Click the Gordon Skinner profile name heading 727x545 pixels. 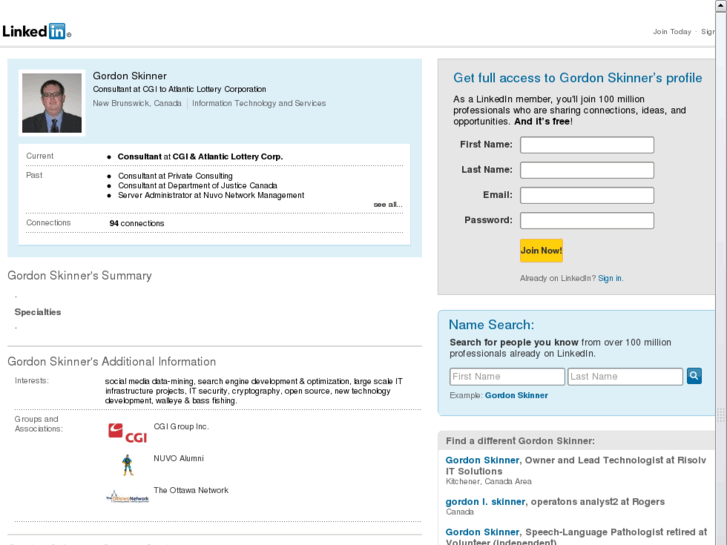[x=129, y=76]
